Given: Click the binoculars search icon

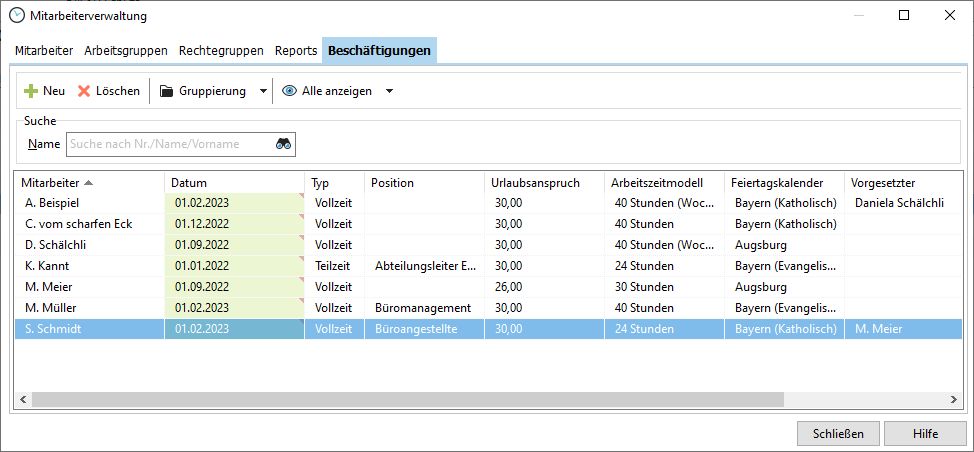Looking at the screenshot, I should 283,144.
